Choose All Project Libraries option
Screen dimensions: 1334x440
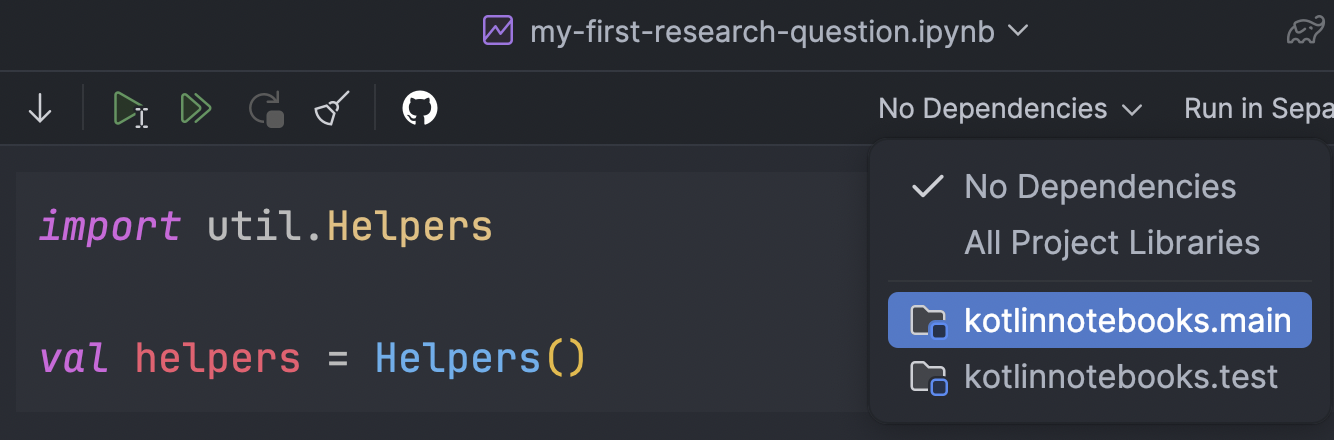pos(1112,242)
